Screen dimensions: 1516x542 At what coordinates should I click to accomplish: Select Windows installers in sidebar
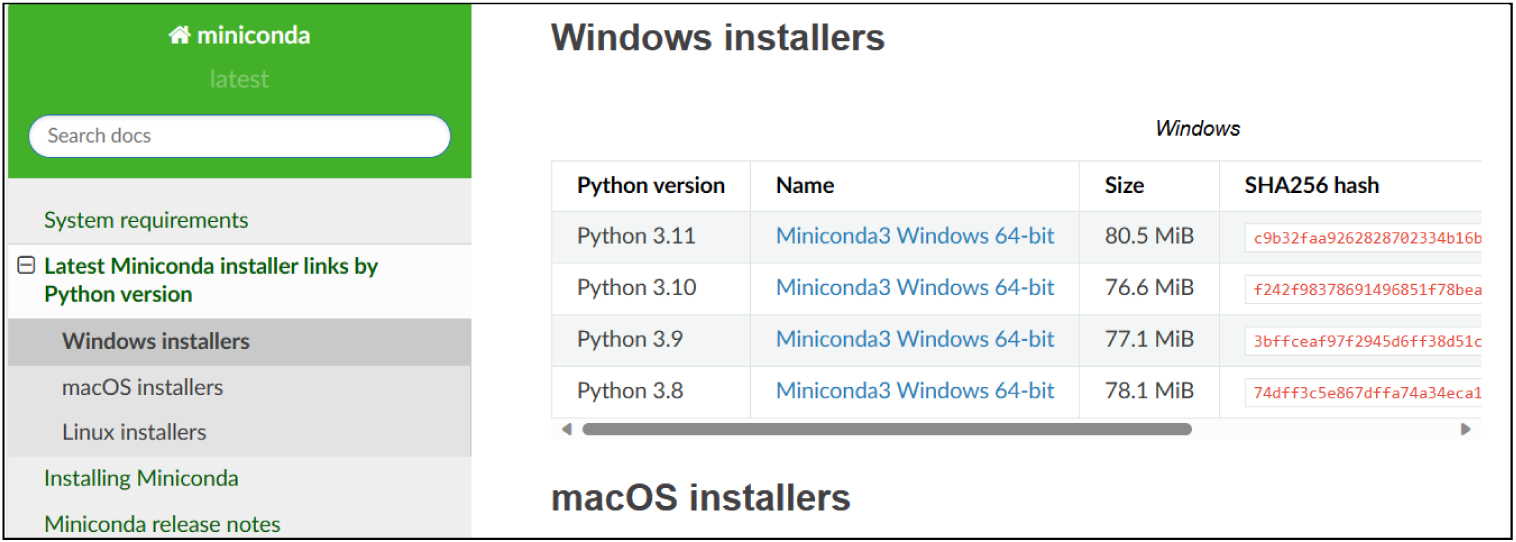(x=156, y=341)
